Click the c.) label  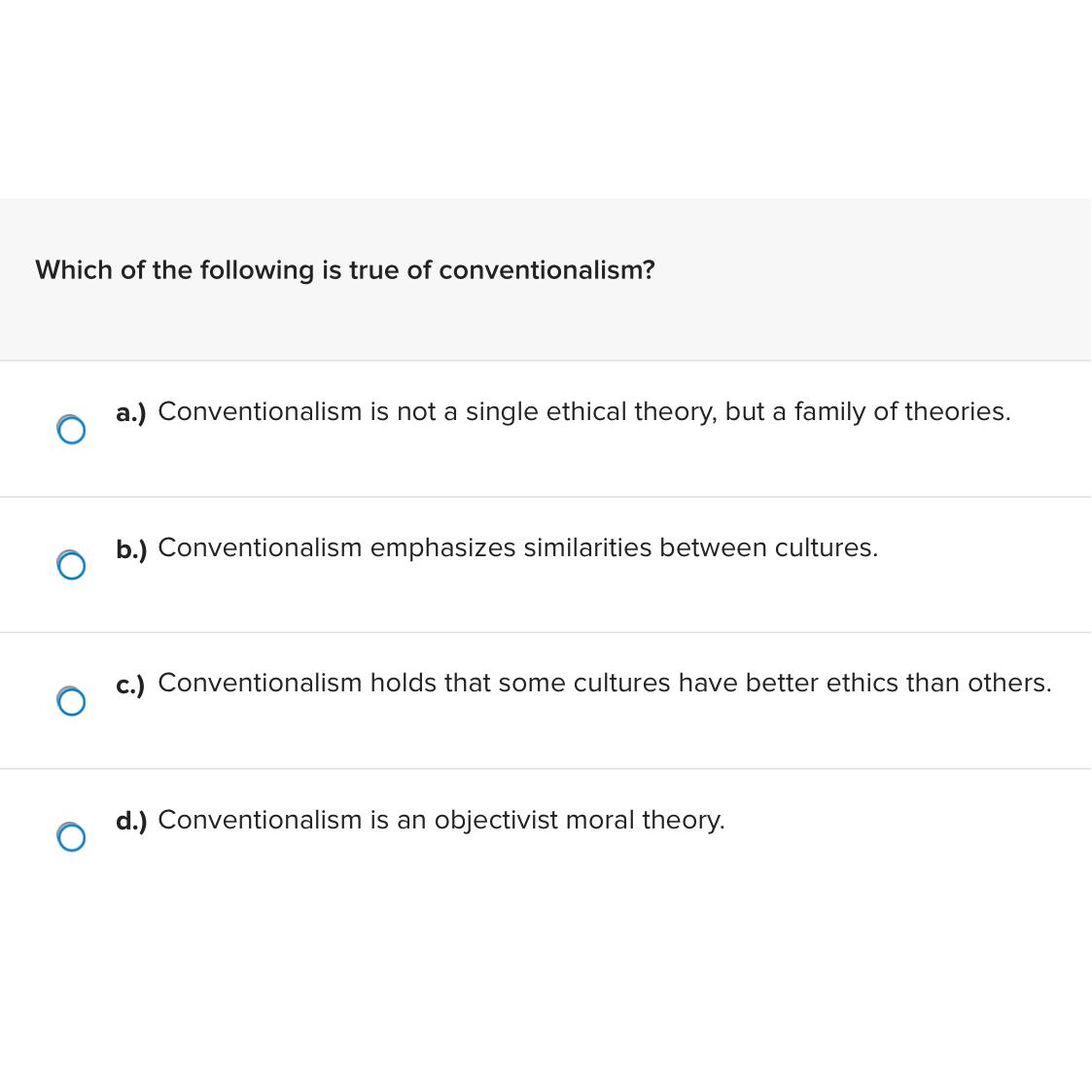tap(131, 686)
